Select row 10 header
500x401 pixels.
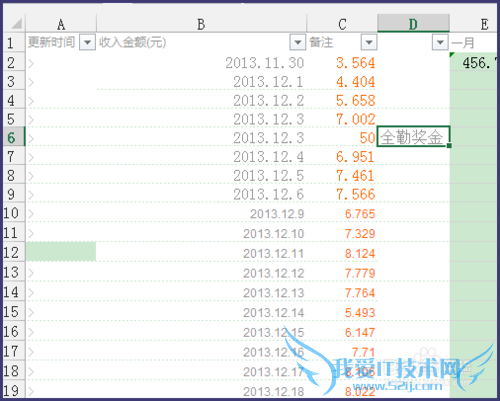(14, 213)
